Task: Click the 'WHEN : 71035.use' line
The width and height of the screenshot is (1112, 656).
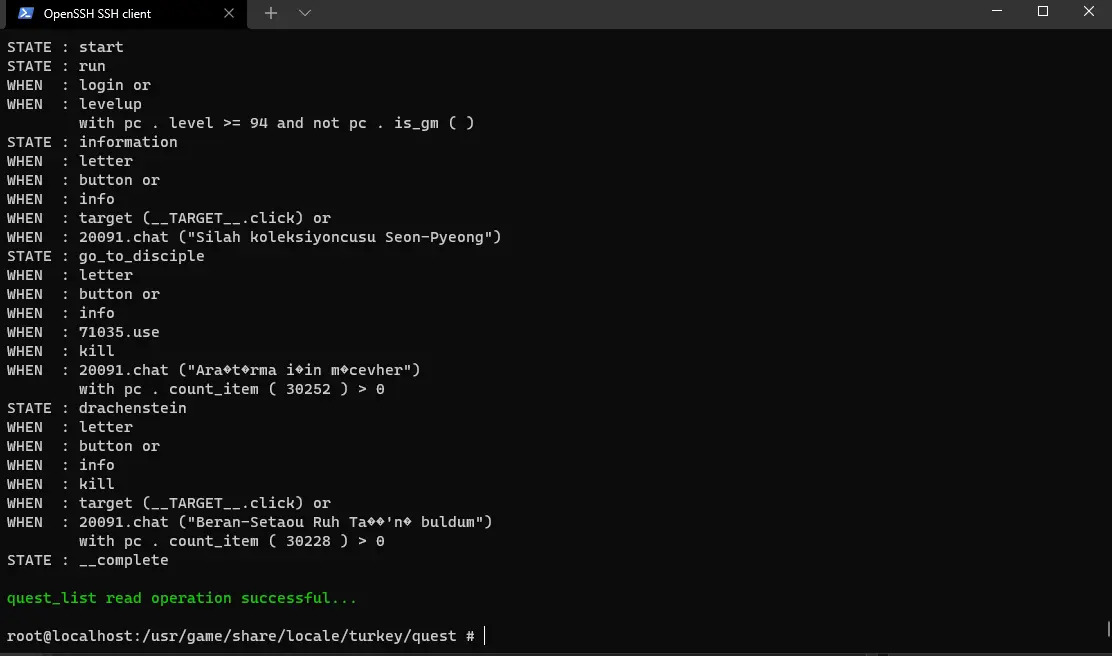Action: coord(83,332)
